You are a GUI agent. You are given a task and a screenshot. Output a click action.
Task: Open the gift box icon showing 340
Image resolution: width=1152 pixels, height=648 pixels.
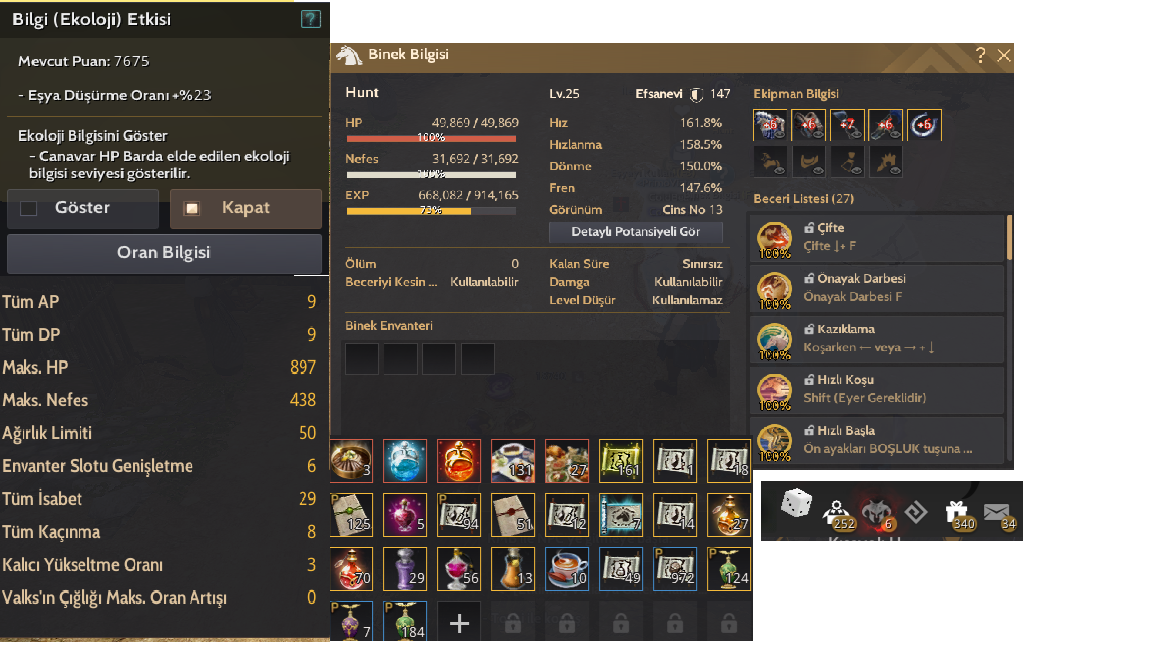coord(957,512)
